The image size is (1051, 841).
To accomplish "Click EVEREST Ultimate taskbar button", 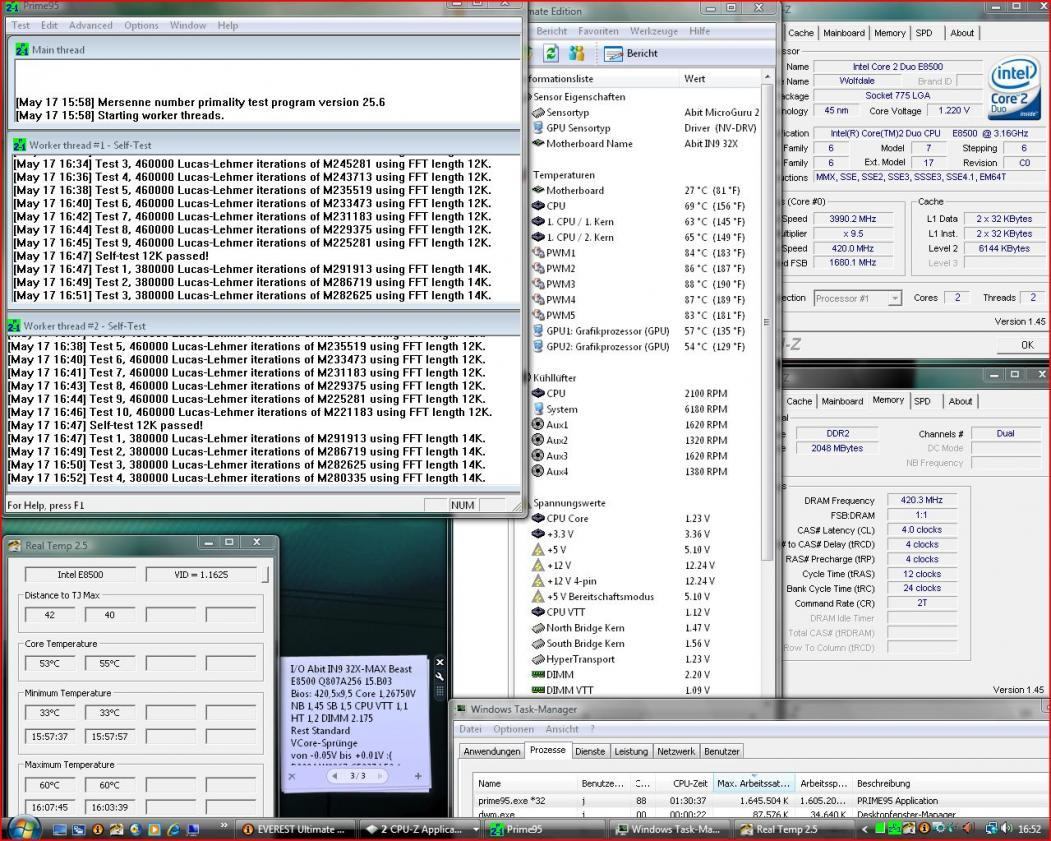I will point(295,829).
